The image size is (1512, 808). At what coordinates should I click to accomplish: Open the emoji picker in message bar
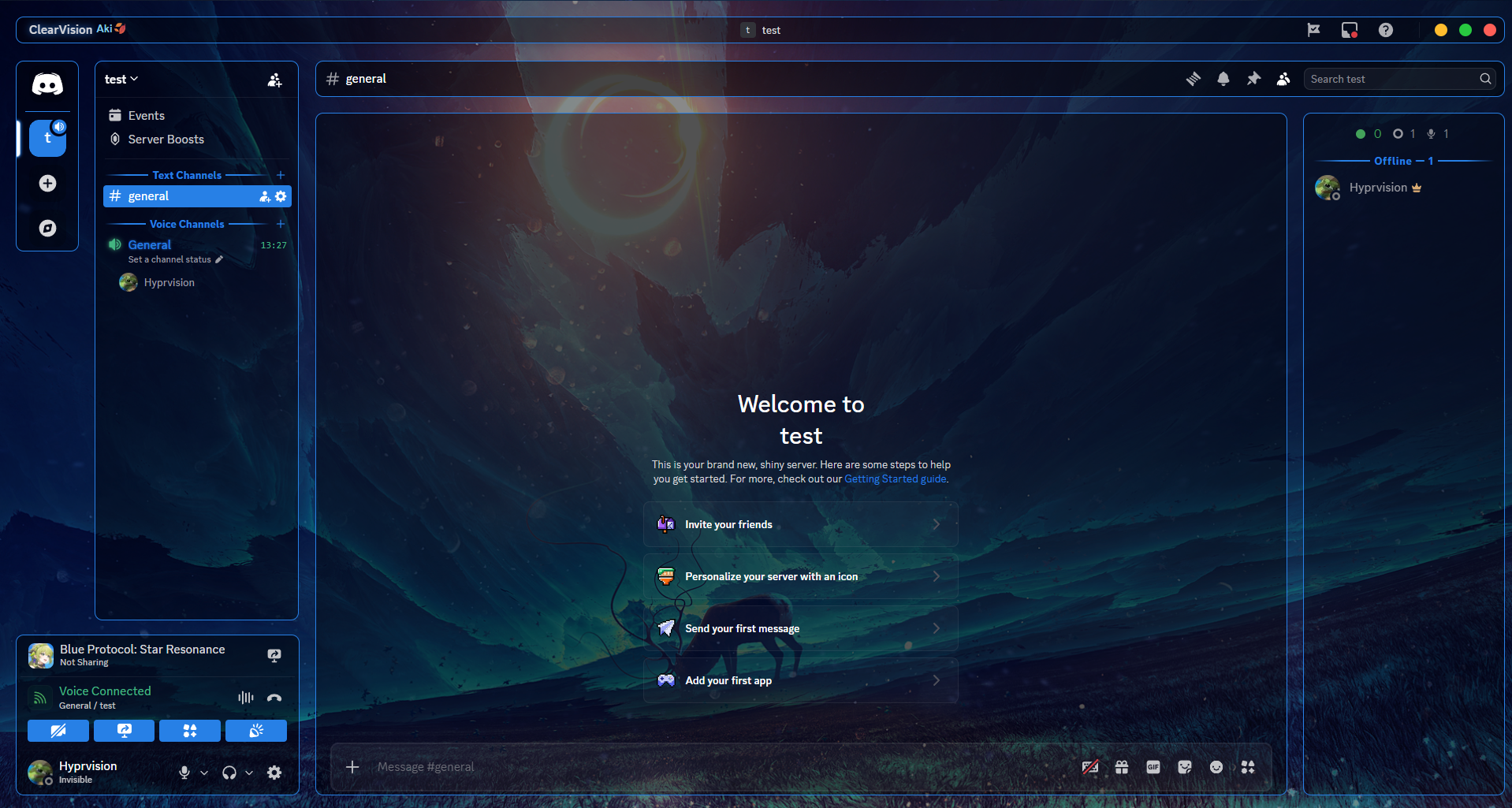pyautogui.click(x=1216, y=767)
